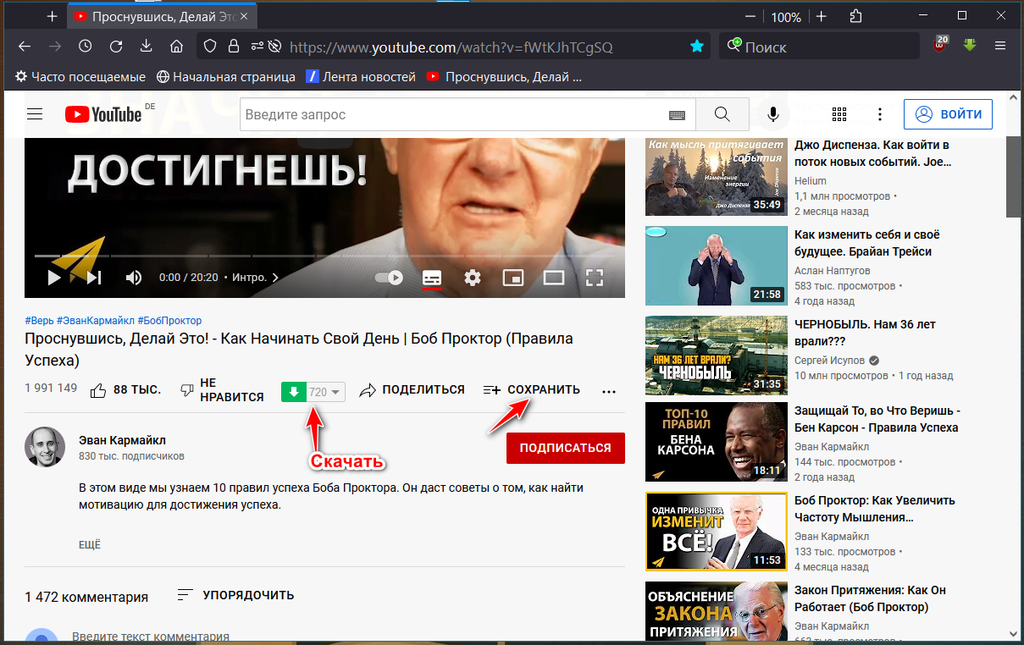The width and height of the screenshot is (1024, 645).
Task: Open the #Верь hashtag
Action: coord(39,321)
